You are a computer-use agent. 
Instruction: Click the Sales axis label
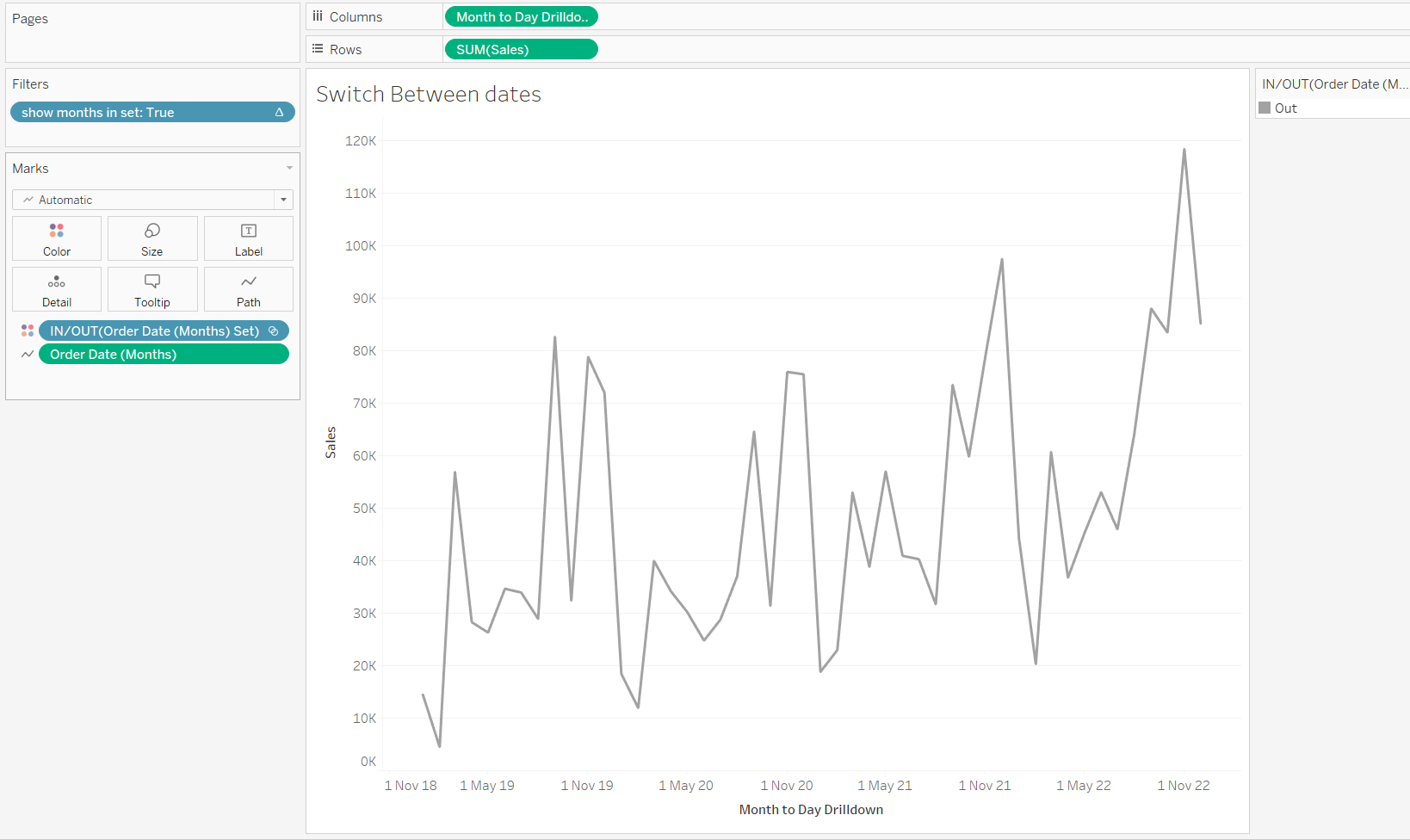[331, 442]
